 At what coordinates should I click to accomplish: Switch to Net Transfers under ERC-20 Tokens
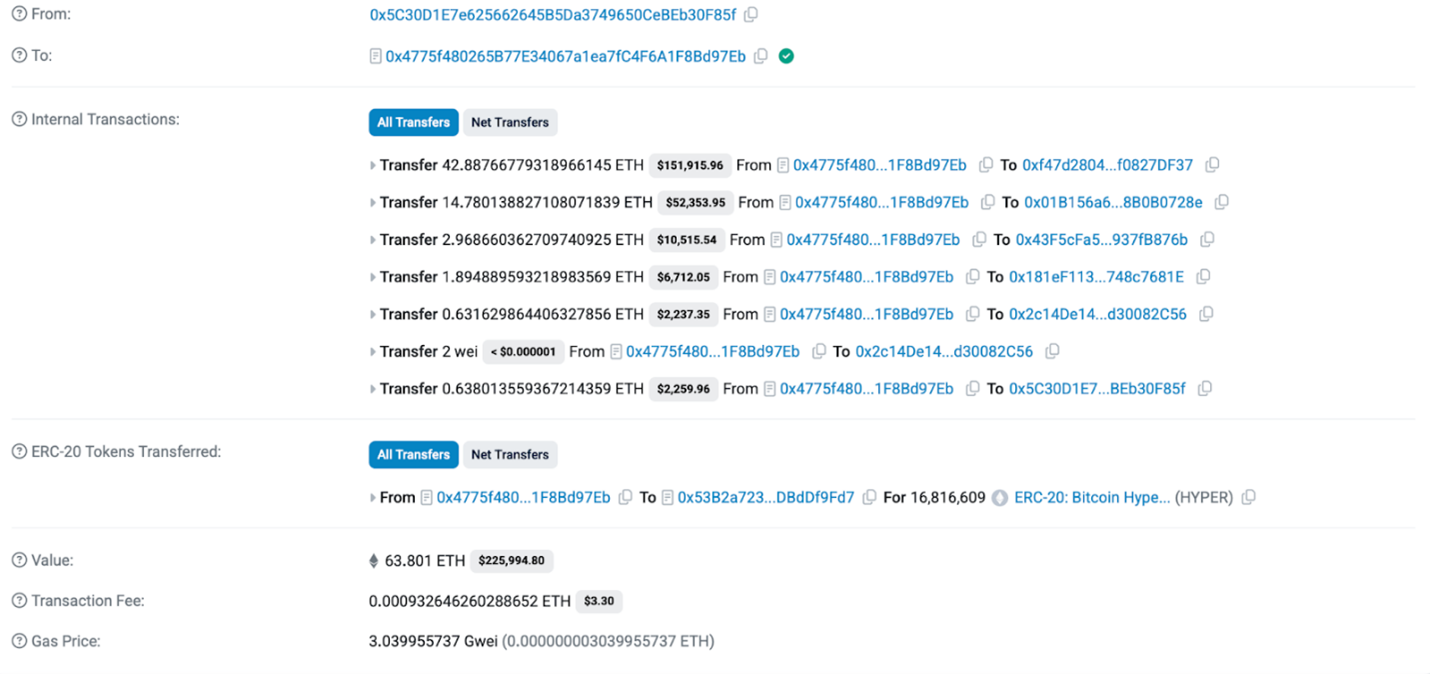coord(510,454)
